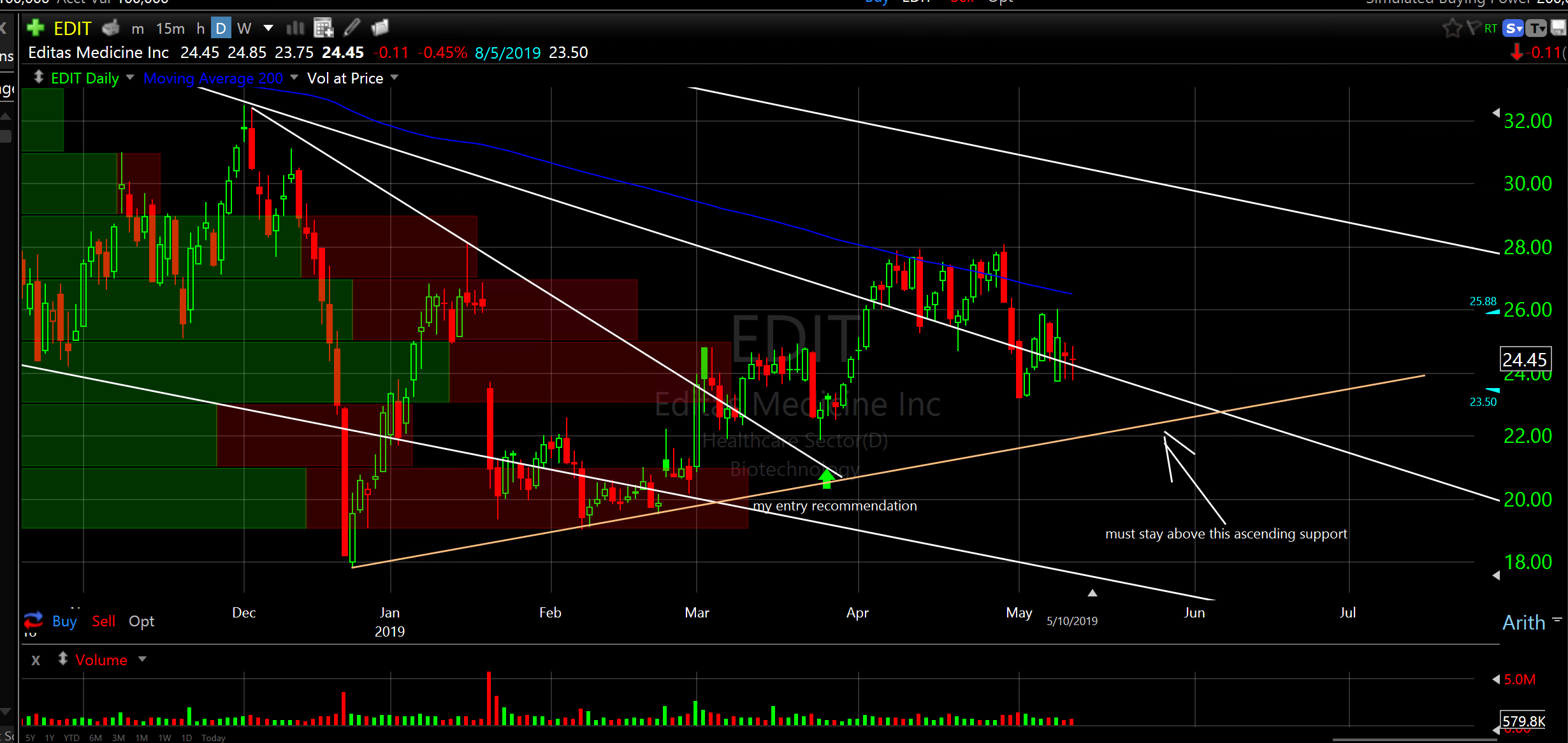Expand the Volume indicator dropdown

(x=142, y=660)
